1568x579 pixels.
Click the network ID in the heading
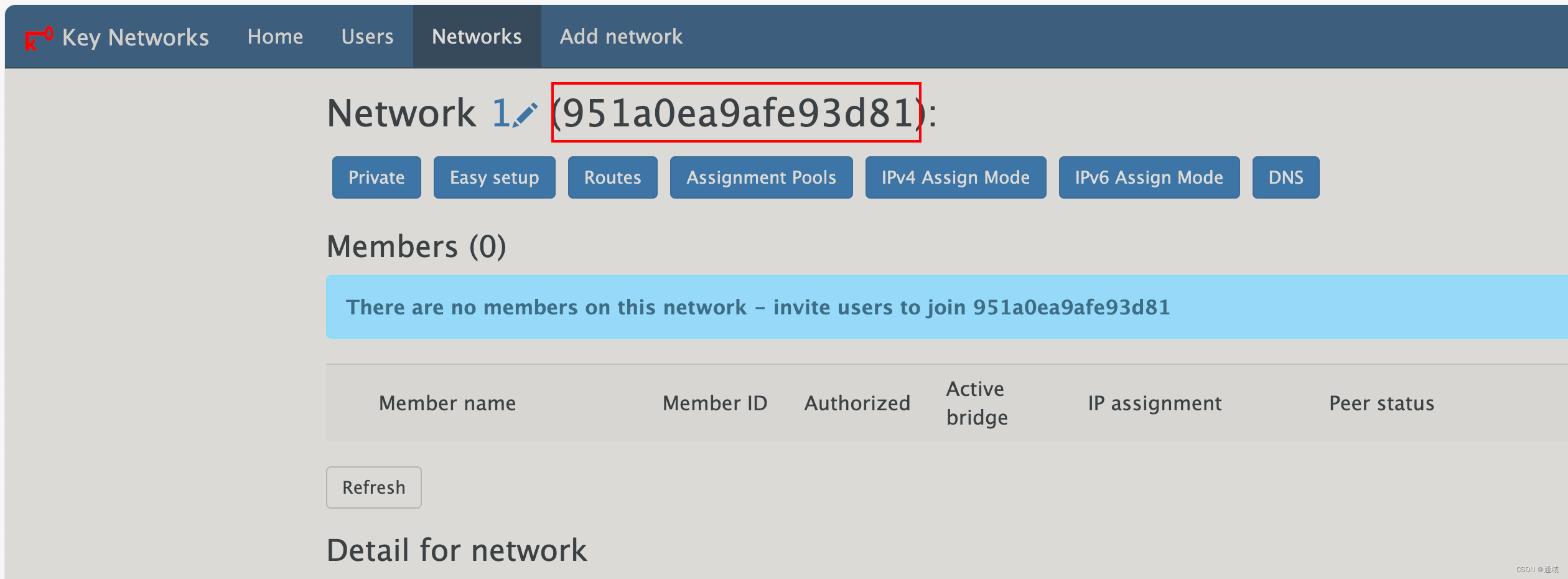point(736,113)
